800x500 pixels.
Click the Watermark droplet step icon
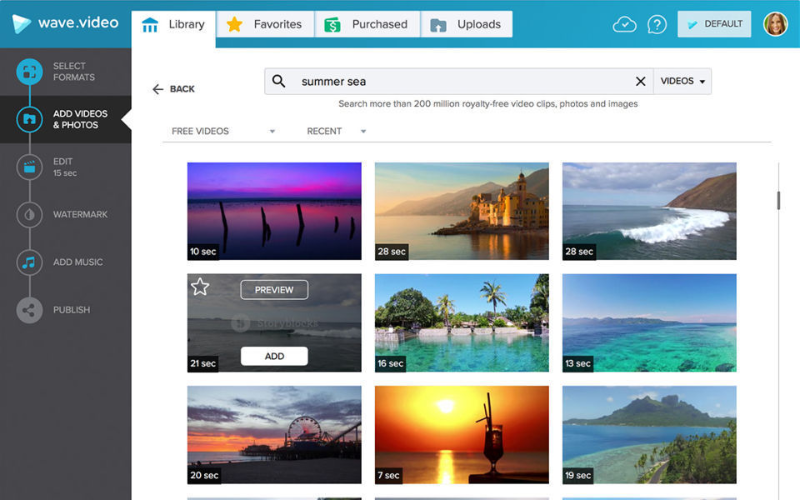30,215
